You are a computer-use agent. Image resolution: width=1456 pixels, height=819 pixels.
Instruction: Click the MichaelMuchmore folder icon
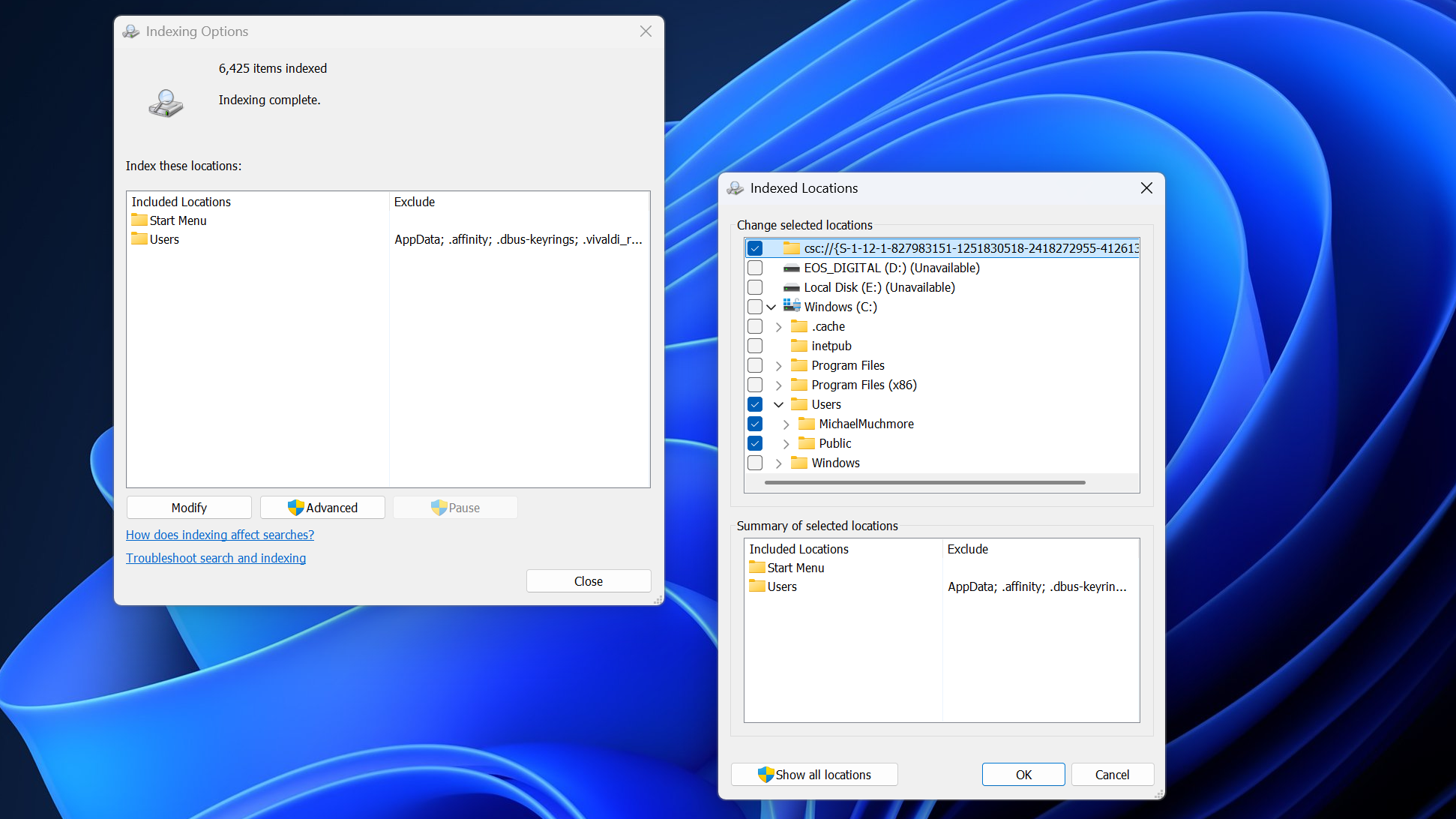pos(807,424)
